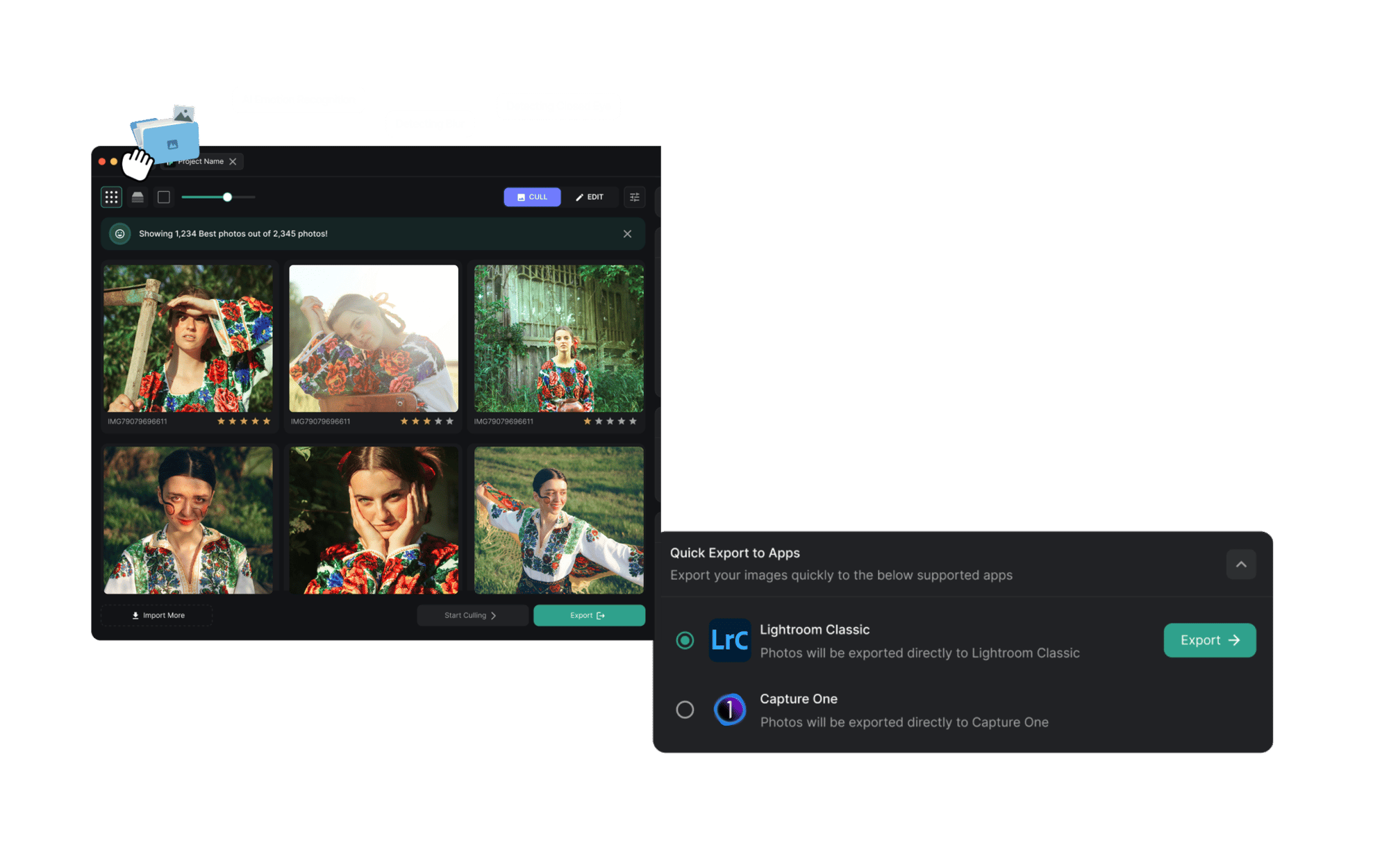Open the filter settings icon
This screenshot has height=868, width=1389.
tap(635, 197)
